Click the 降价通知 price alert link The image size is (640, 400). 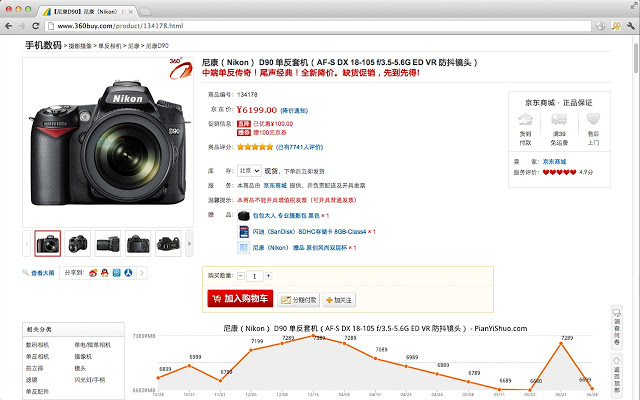(294, 111)
